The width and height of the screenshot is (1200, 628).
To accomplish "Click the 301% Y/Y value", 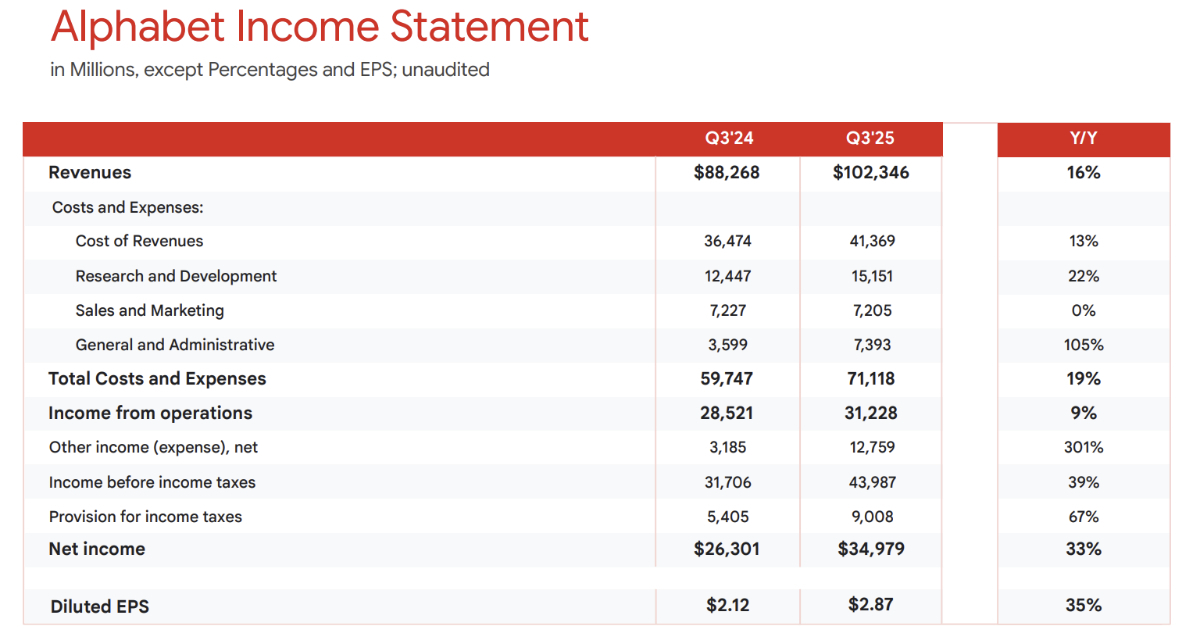I will click(1083, 447).
